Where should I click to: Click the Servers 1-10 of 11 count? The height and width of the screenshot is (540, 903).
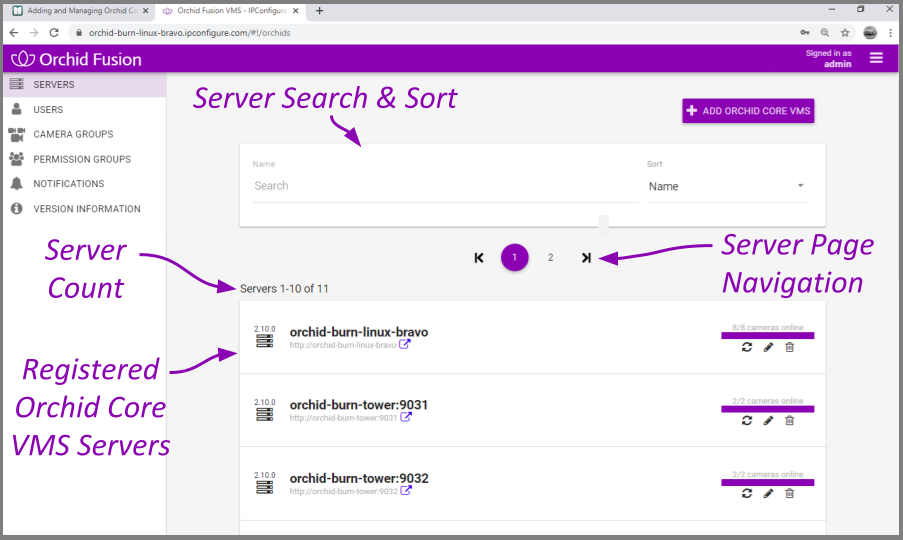tap(284, 289)
